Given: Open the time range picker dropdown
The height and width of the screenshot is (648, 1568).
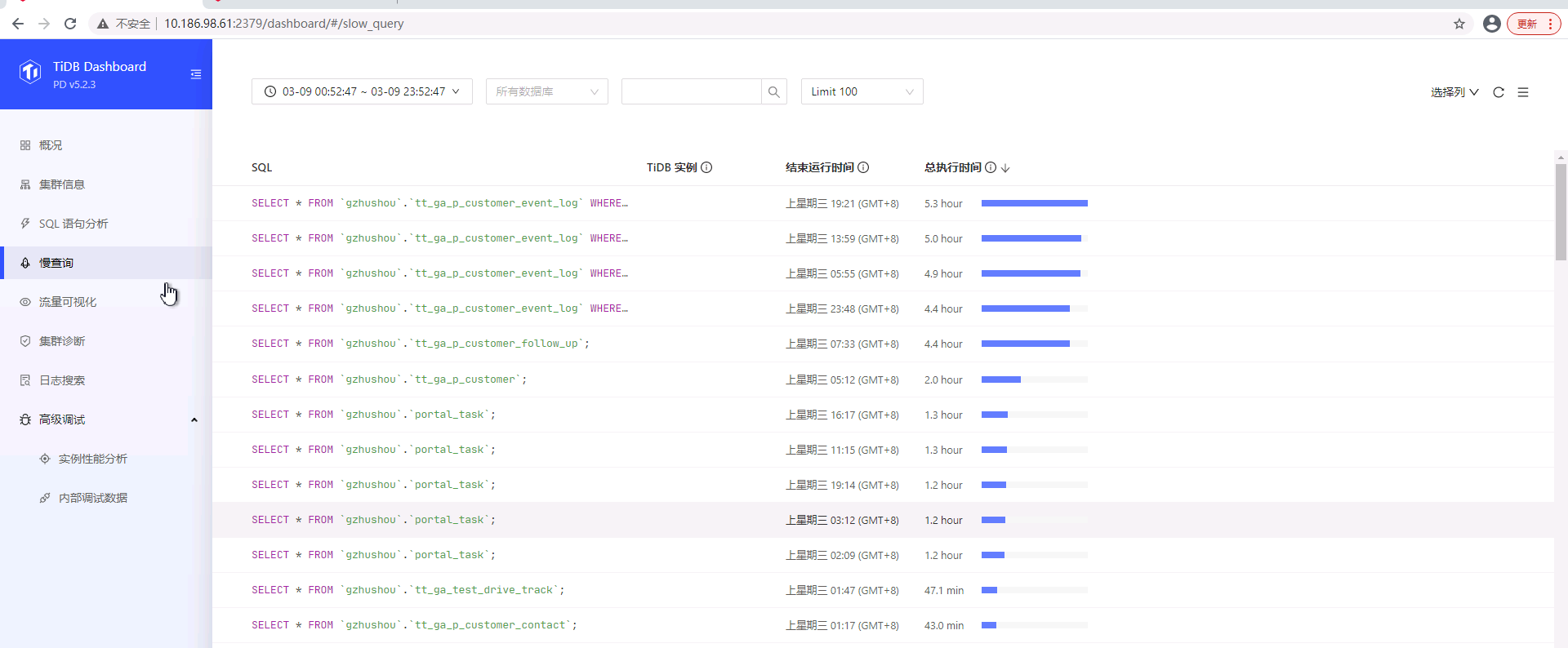Looking at the screenshot, I should tap(362, 91).
